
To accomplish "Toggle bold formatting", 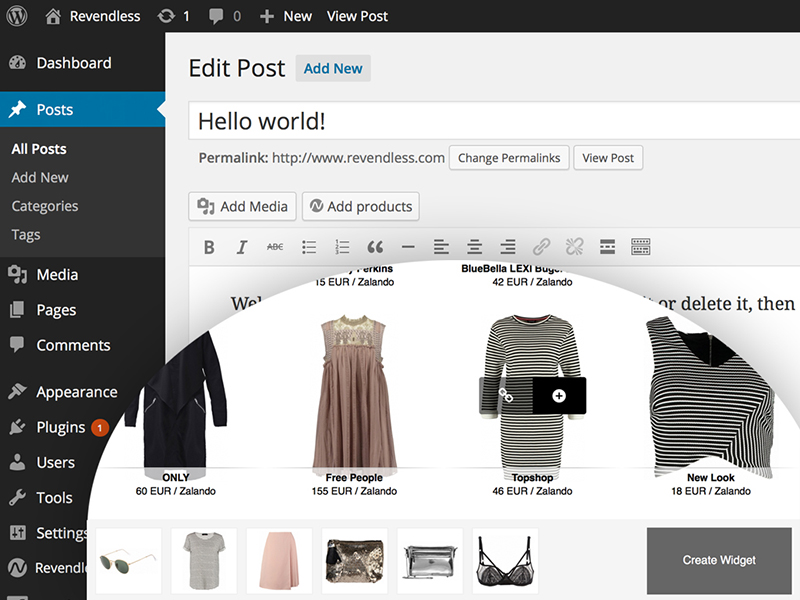I will (209, 247).
